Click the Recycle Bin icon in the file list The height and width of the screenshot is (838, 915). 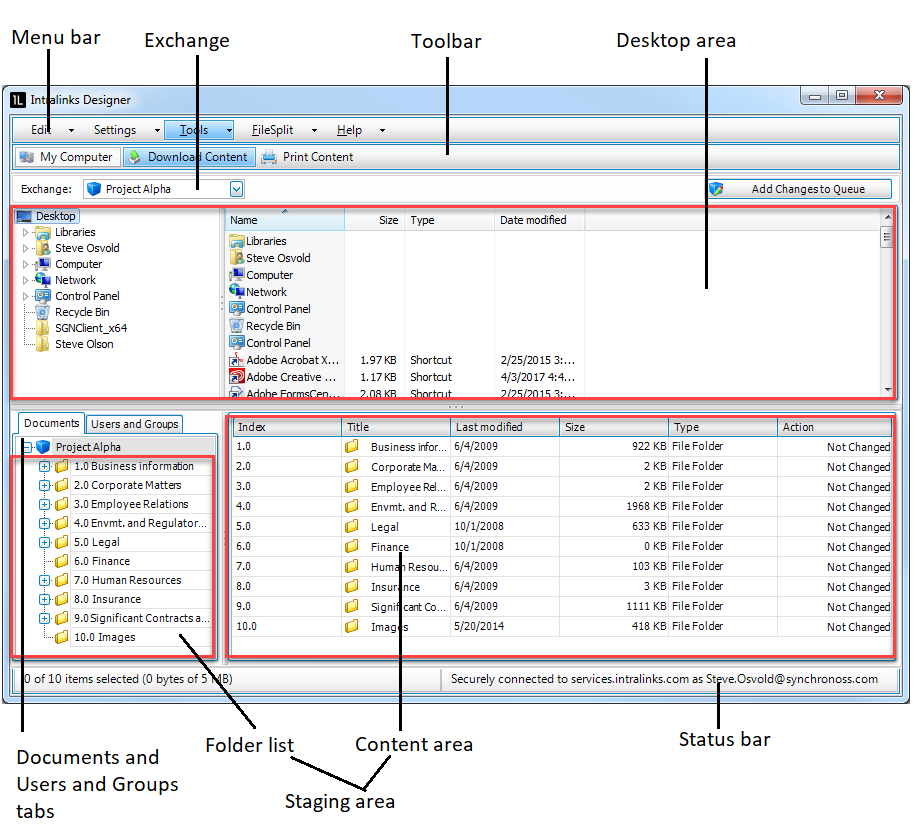pos(236,326)
